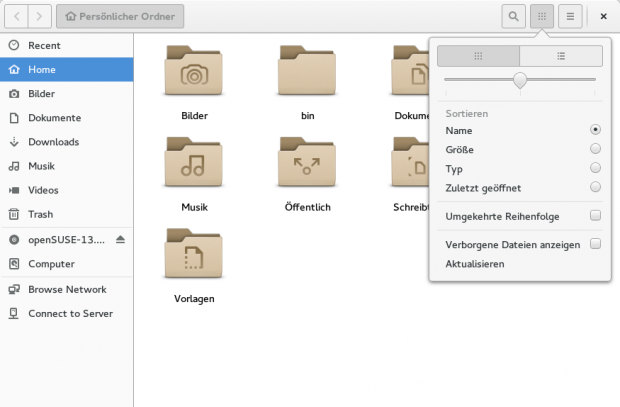Toggle the view options dropdown button
620x407 pixels.
click(542, 16)
